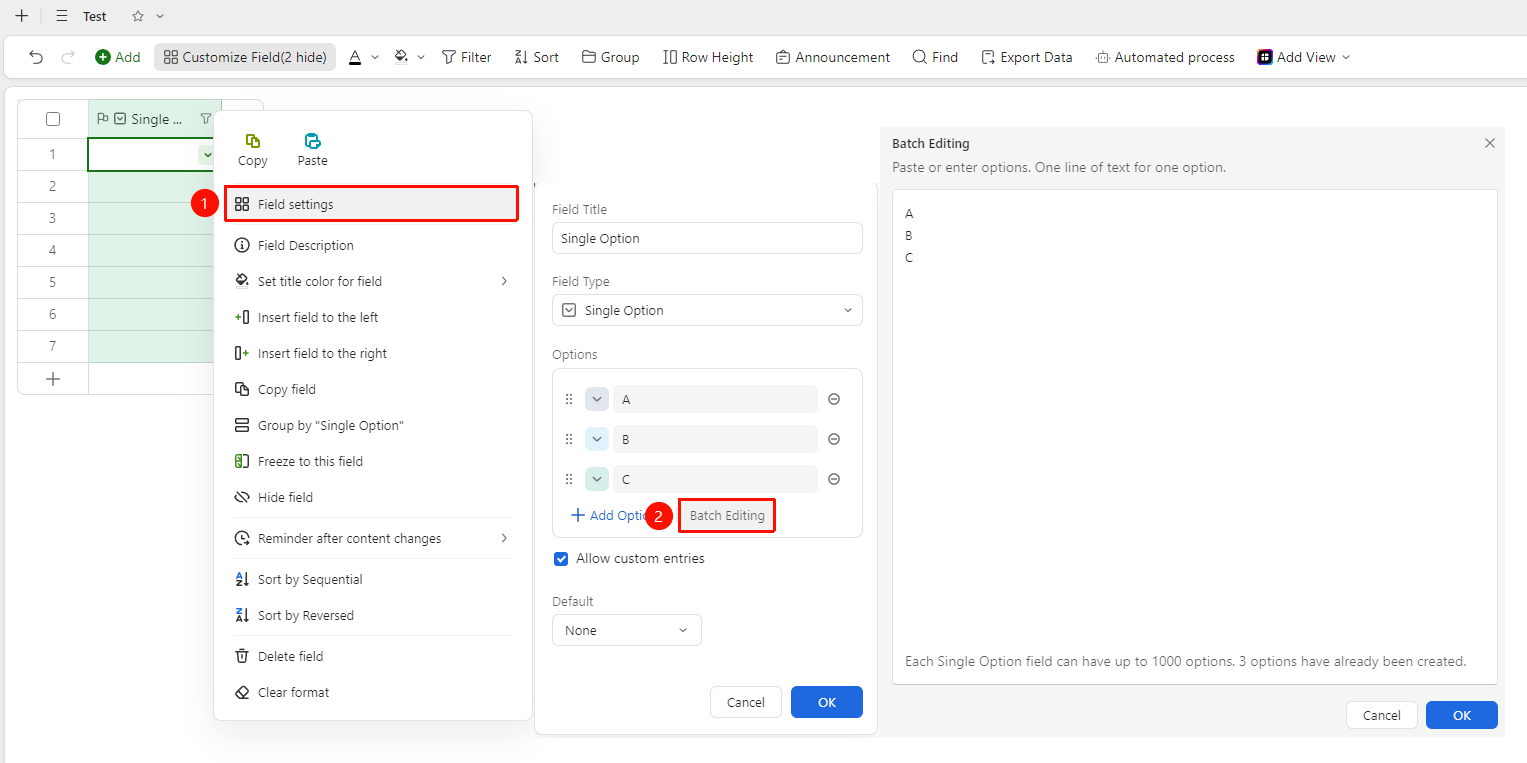Click OK in Batch Editing panel
1527x763 pixels.
click(1462, 715)
